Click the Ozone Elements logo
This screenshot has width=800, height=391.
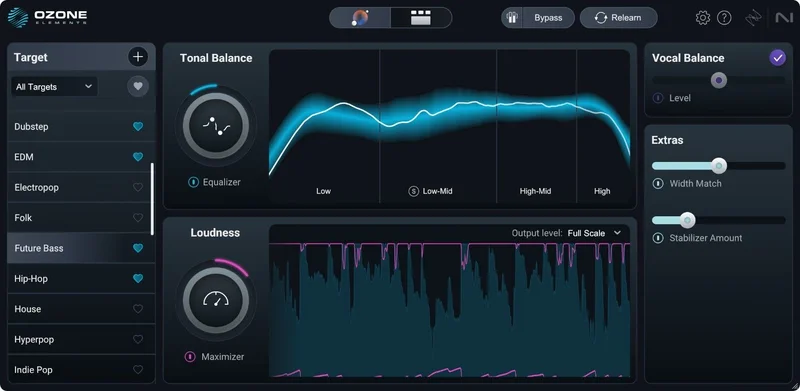[47, 17]
